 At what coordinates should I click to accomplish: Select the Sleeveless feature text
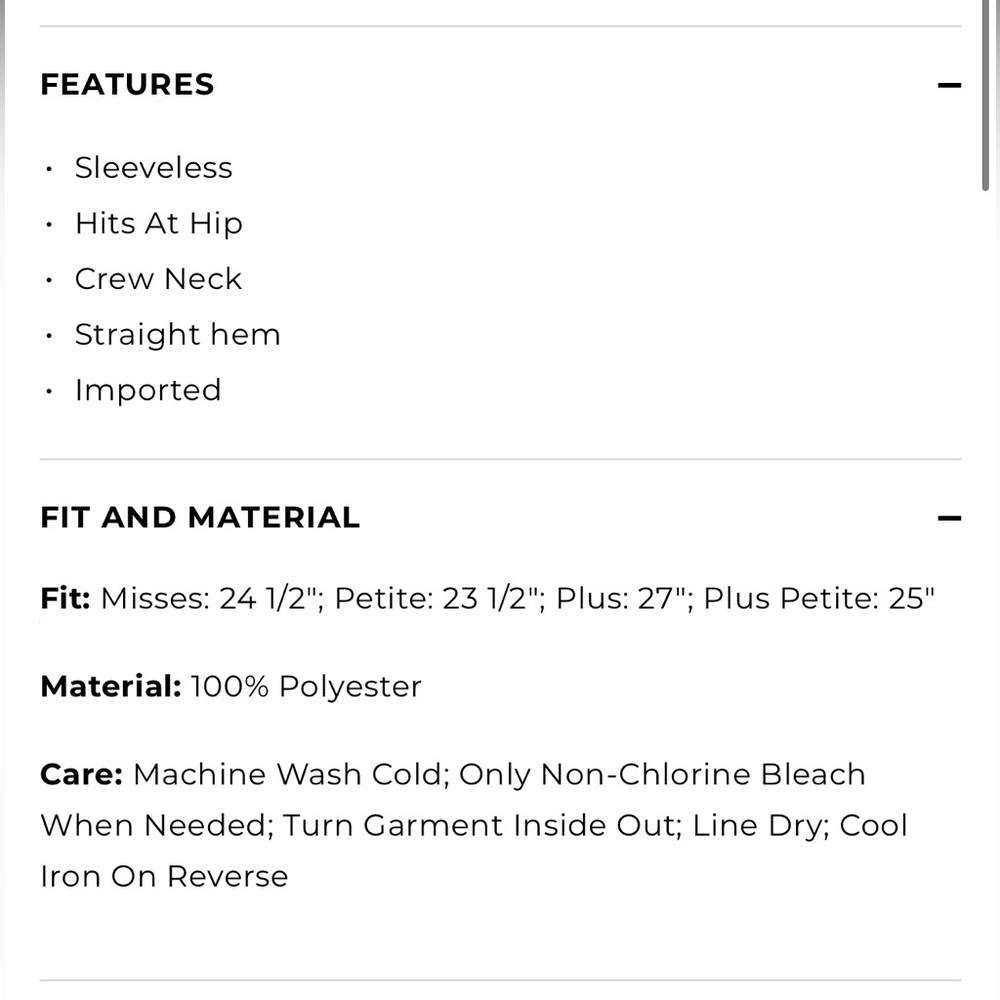[x=153, y=168]
